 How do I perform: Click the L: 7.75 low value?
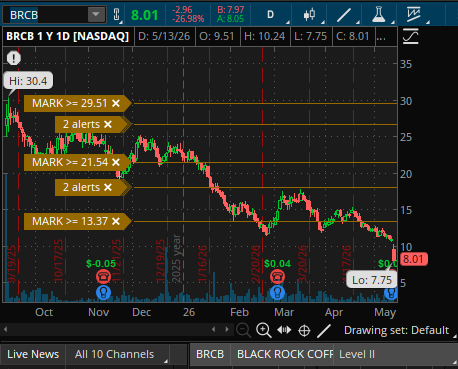pos(310,36)
